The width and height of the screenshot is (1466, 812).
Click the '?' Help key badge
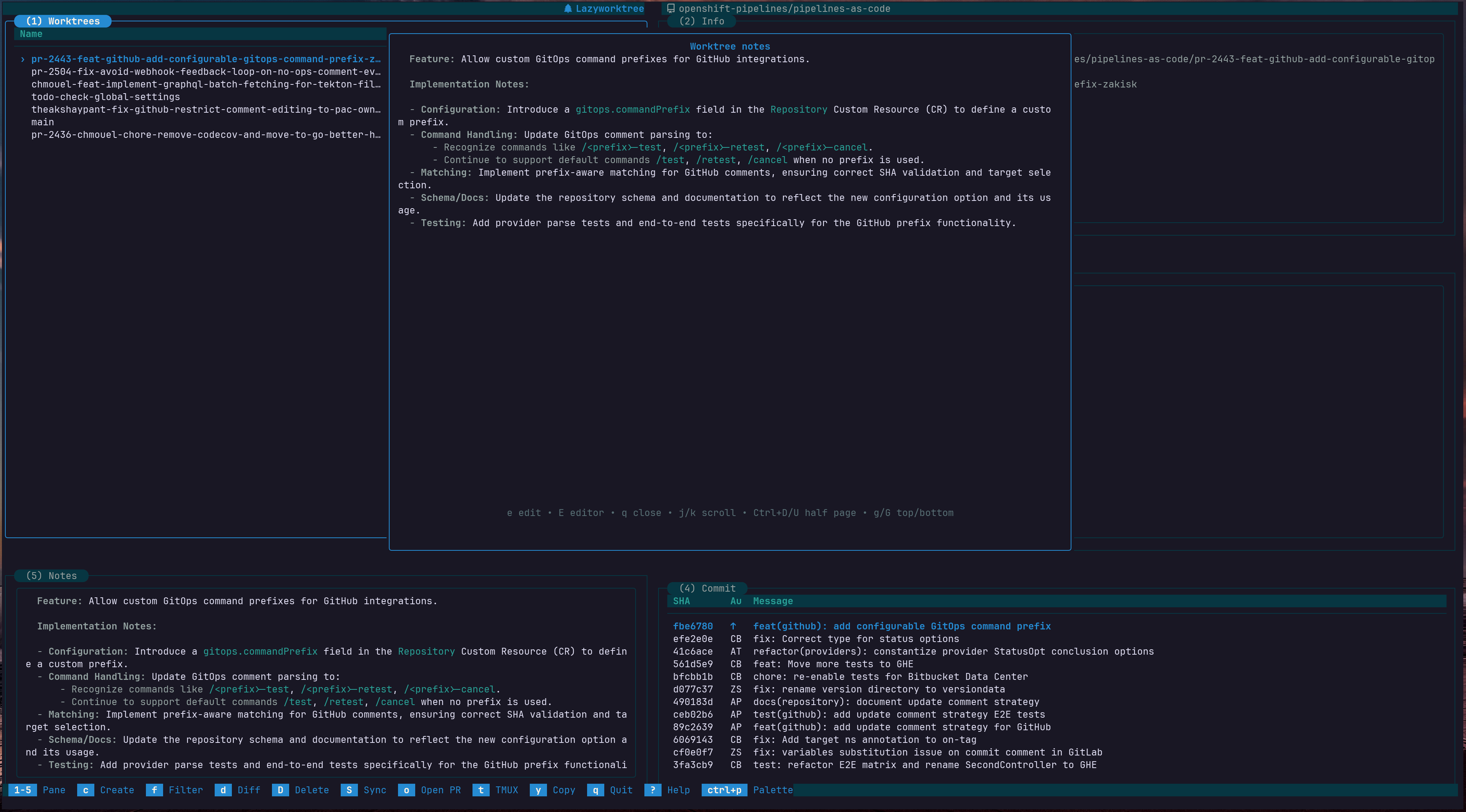pos(652,790)
